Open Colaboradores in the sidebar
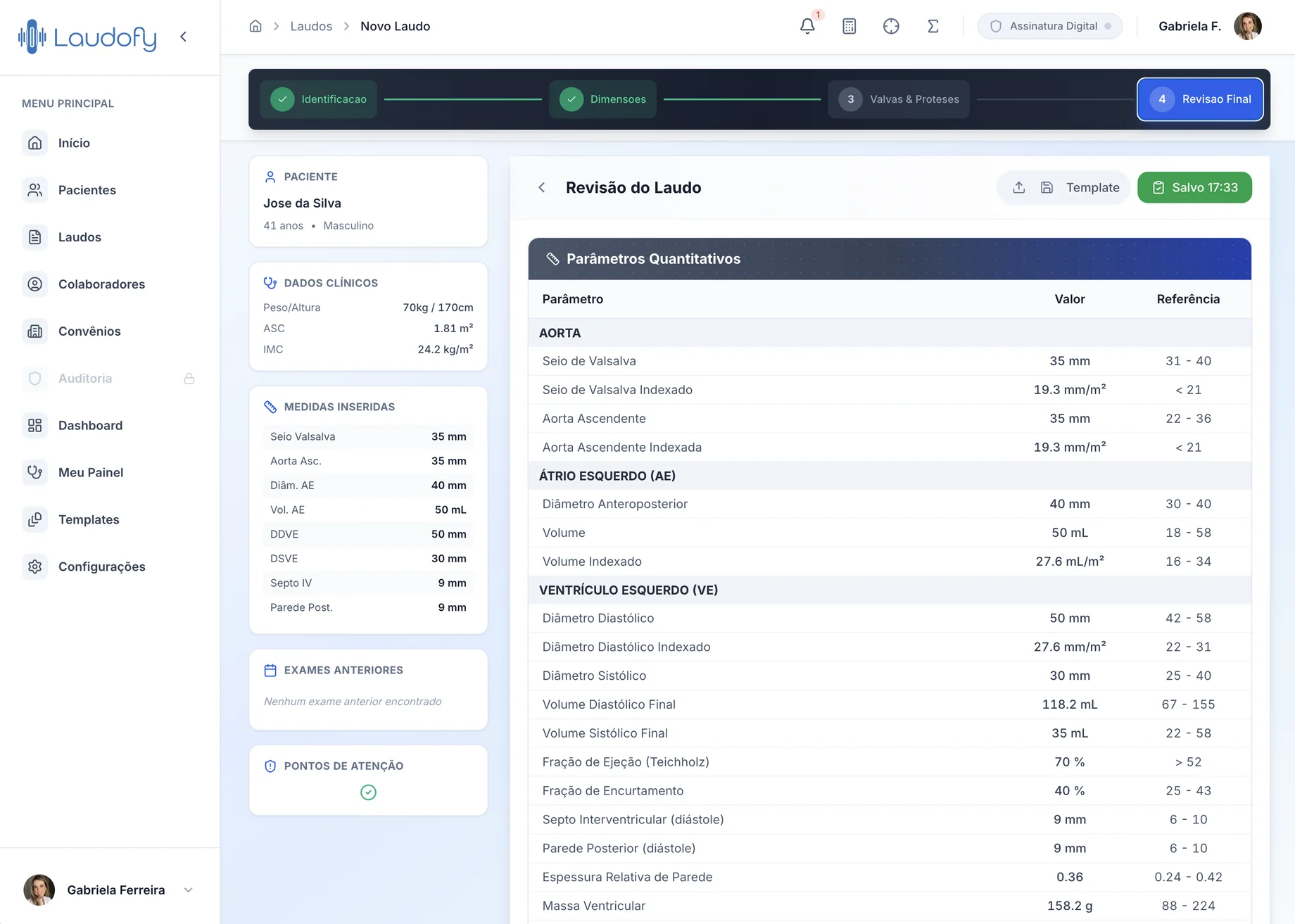Viewport: 1295px width, 924px height. [109, 284]
